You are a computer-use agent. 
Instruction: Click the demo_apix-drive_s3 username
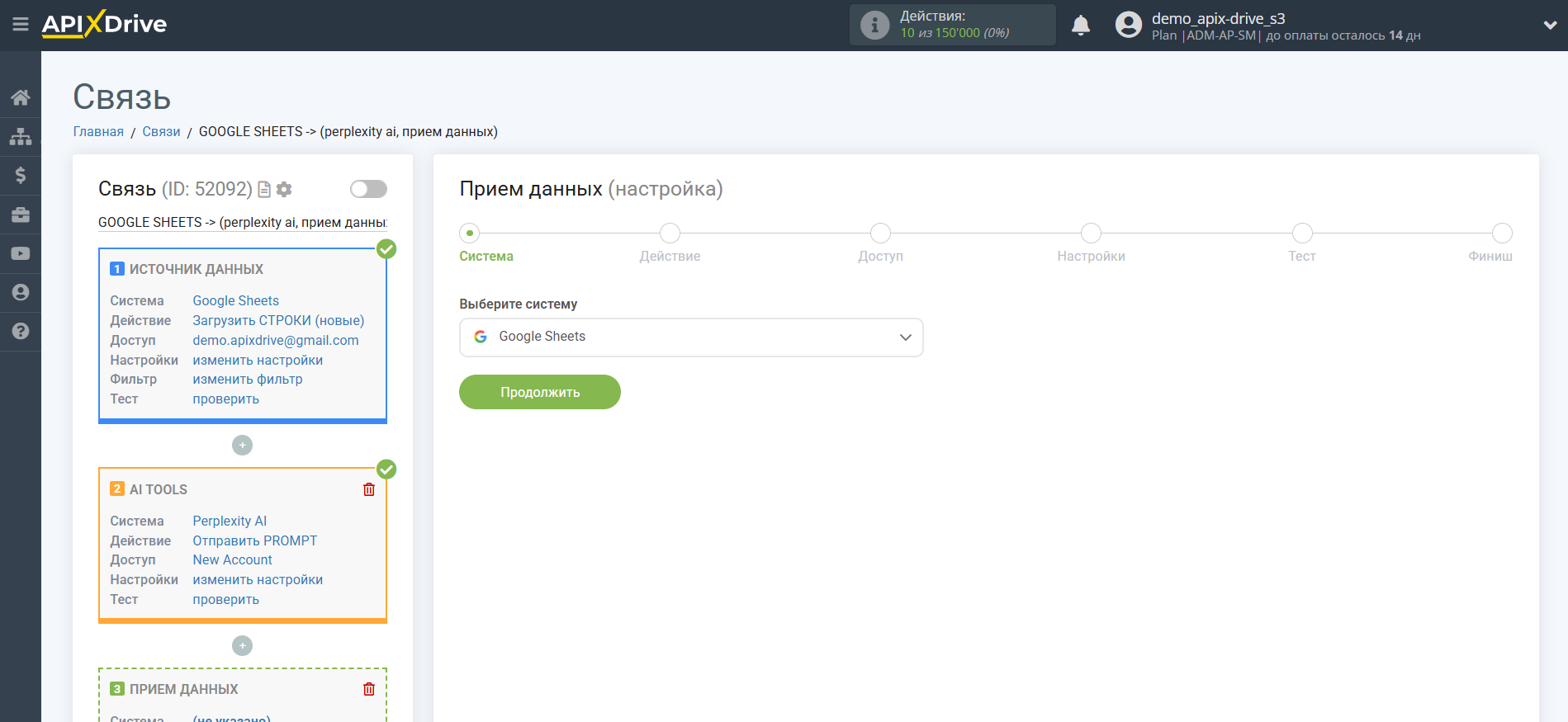[1218, 19]
